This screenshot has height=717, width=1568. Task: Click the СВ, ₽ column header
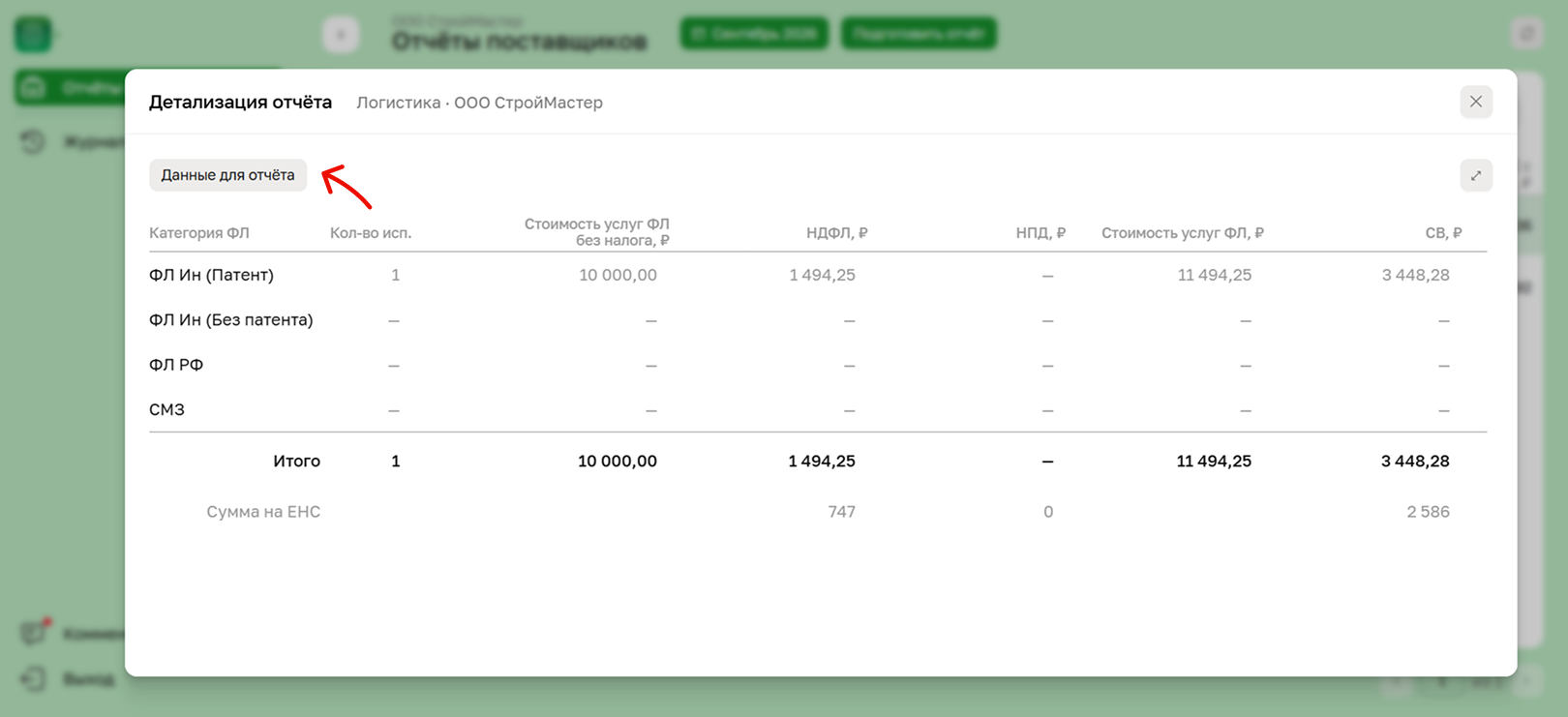click(1443, 232)
